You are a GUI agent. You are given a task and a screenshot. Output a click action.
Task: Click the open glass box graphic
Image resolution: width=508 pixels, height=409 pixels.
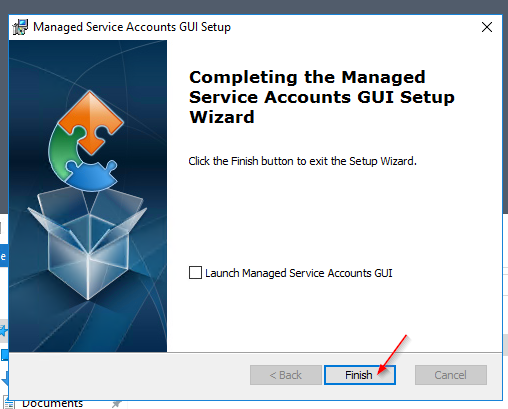pos(87,243)
